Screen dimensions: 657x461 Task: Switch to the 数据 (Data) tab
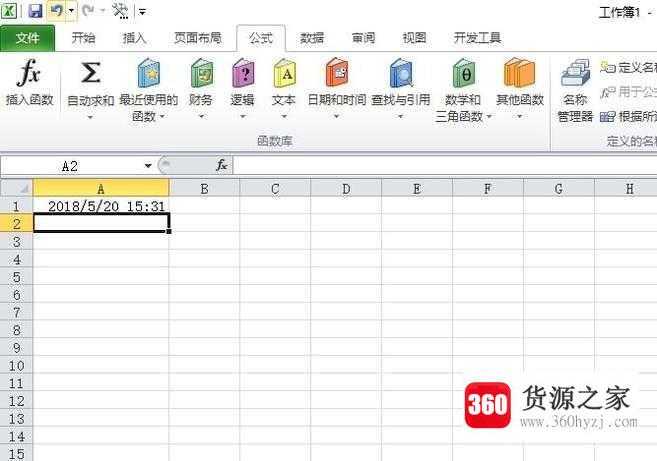(x=312, y=38)
